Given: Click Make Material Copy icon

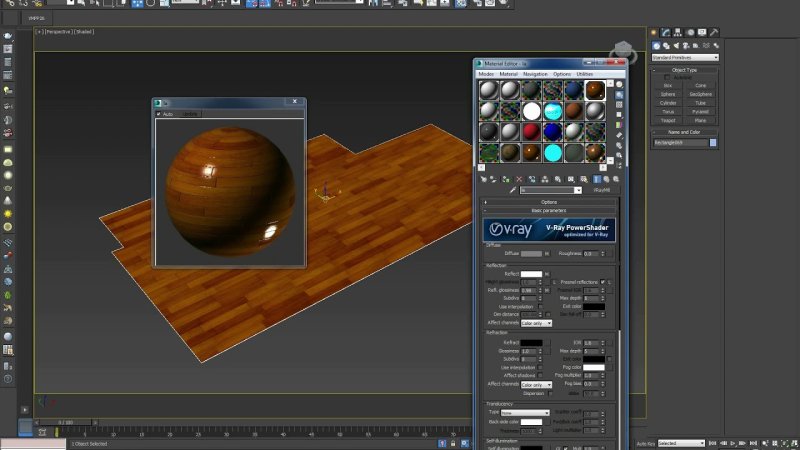Looking at the screenshot, I should 532,179.
